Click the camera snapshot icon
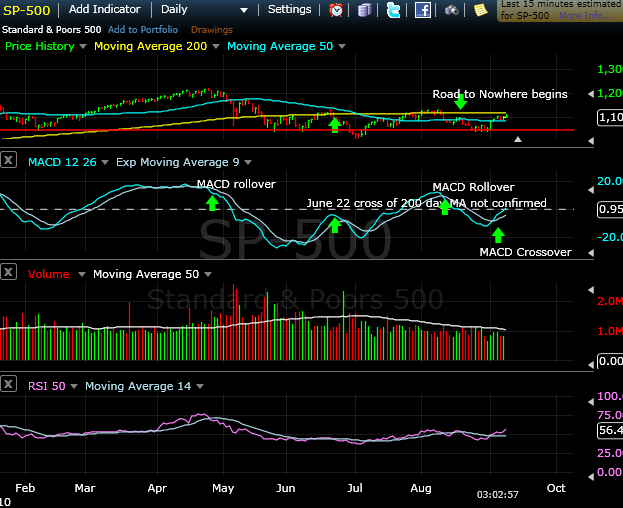Image resolution: width=623 pixels, height=508 pixels. 452,10
